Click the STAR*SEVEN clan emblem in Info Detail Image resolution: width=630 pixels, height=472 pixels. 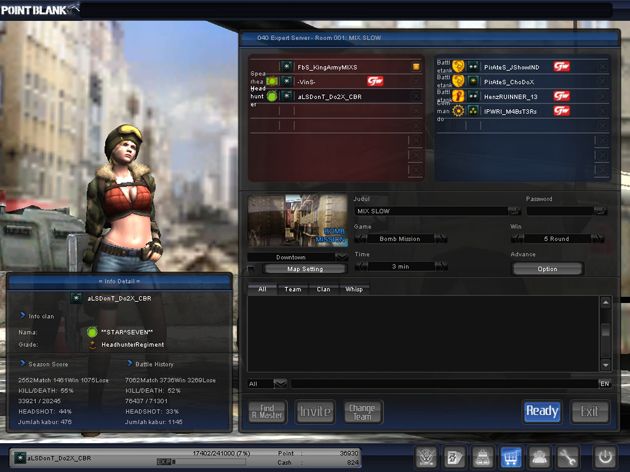(92, 332)
